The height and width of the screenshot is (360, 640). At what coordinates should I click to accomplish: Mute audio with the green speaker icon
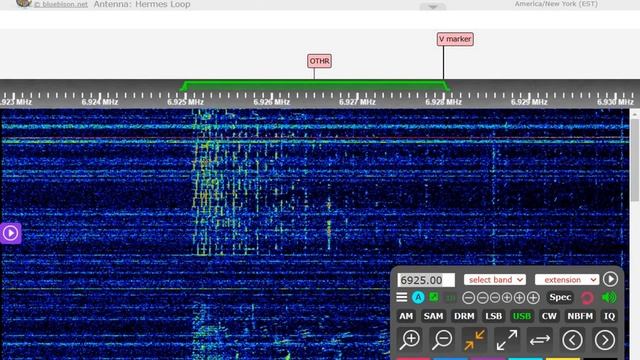609,298
